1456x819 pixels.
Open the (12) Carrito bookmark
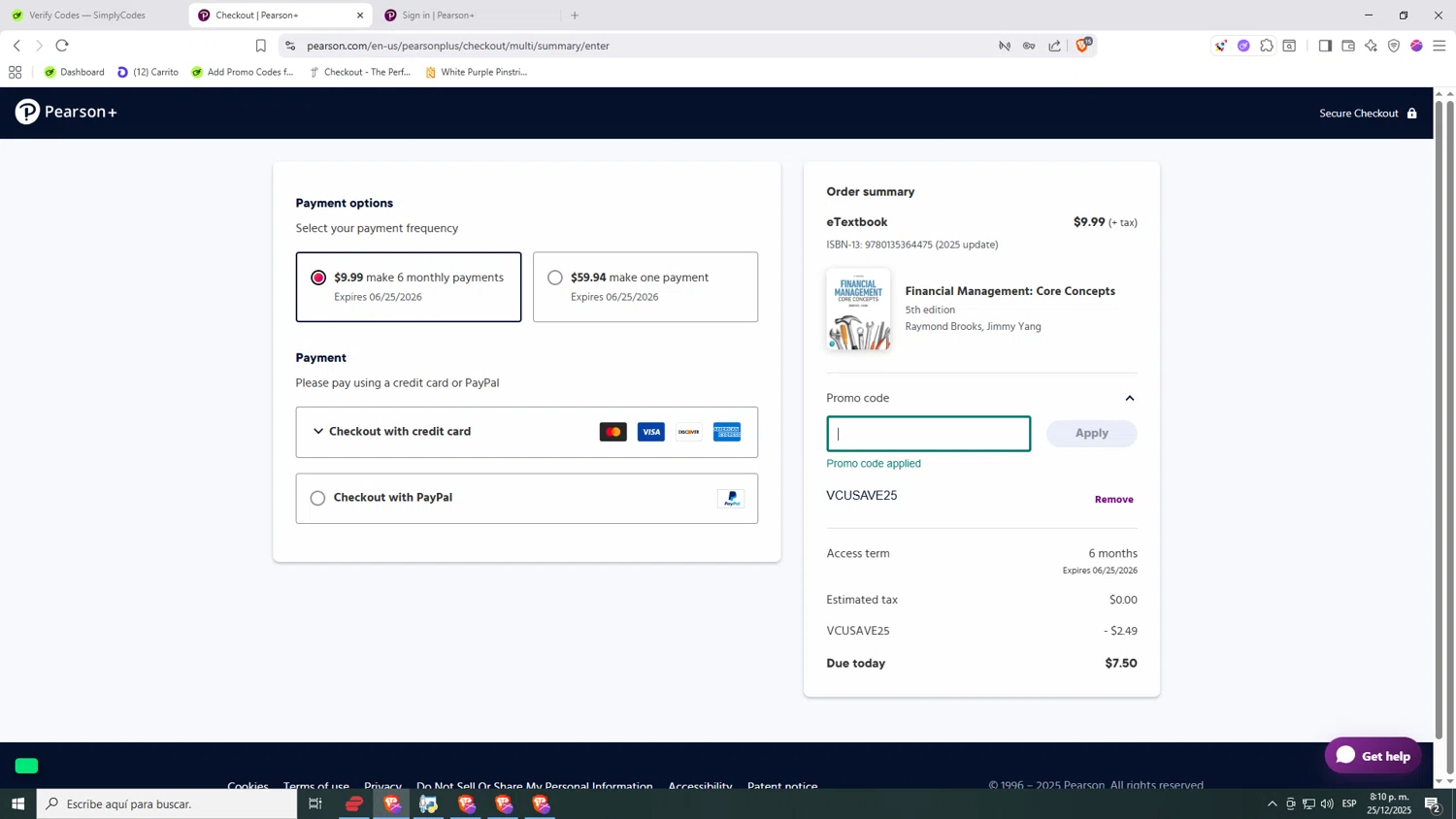pyautogui.click(x=149, y=72)
